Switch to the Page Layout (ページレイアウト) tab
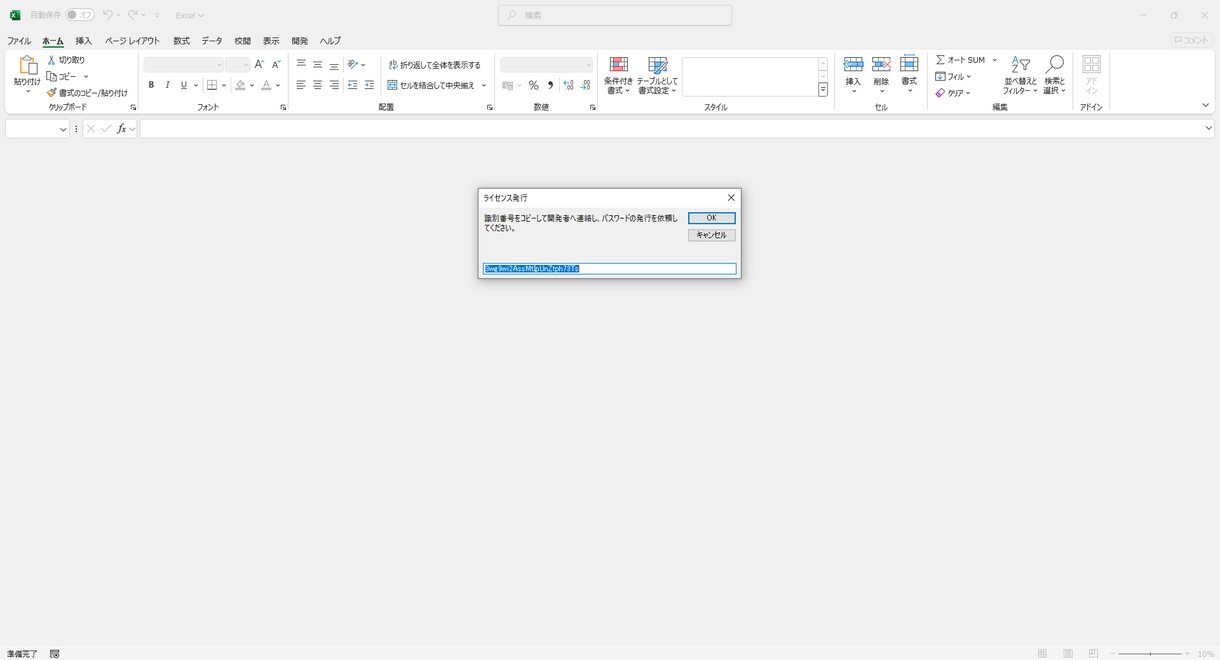1220x660 pixels. coord(132,41)
